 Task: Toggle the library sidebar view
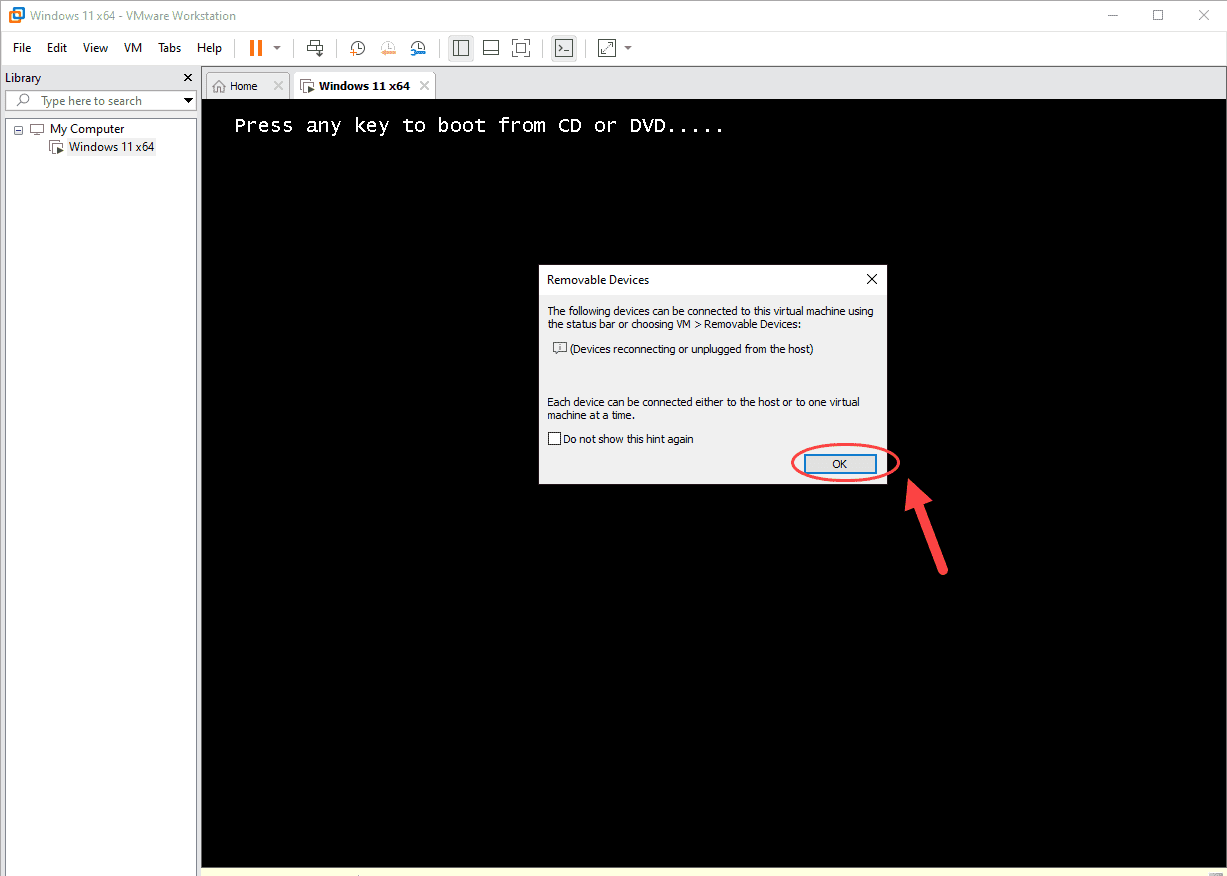(460, 48)
